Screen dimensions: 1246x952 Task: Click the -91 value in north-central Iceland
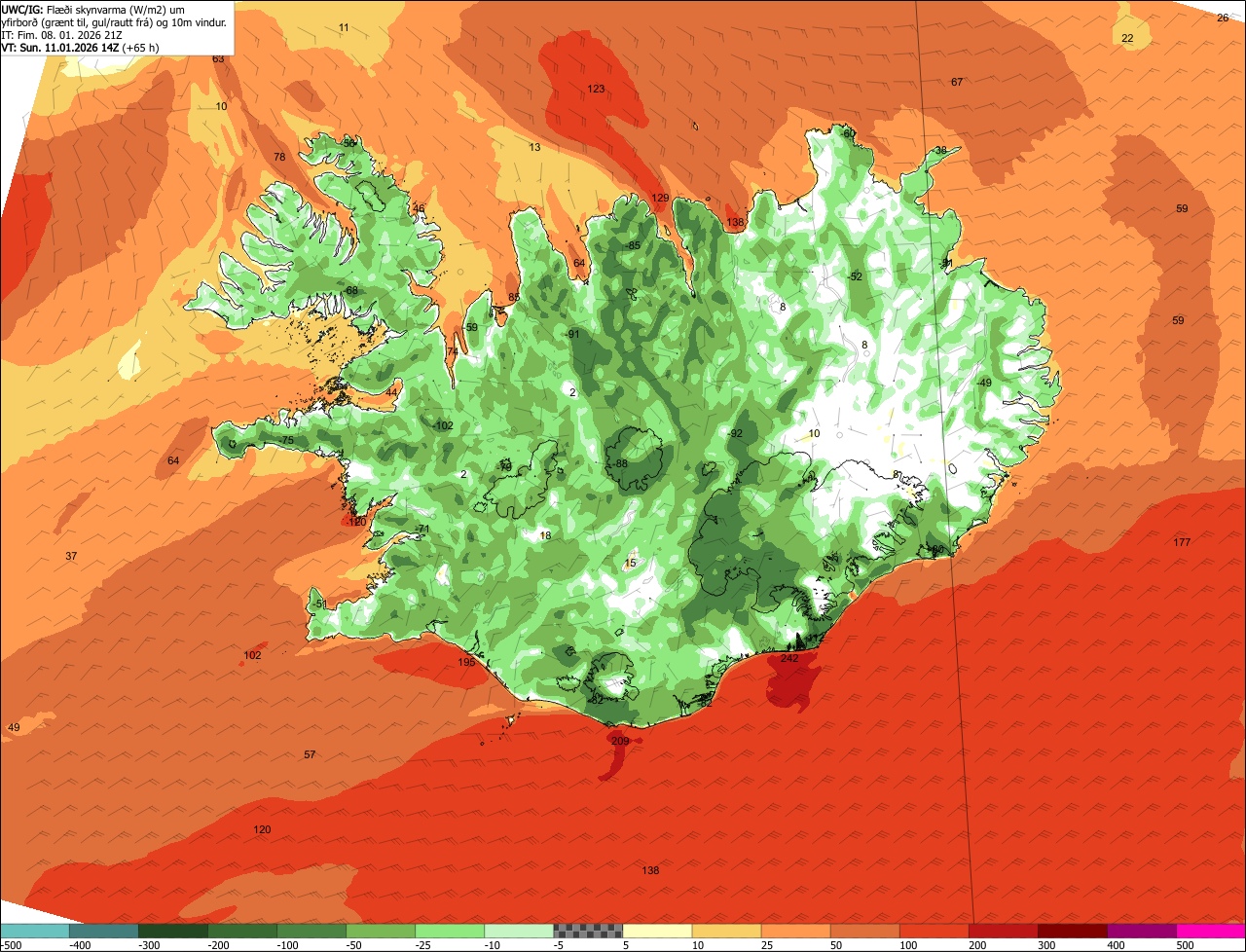572,334
